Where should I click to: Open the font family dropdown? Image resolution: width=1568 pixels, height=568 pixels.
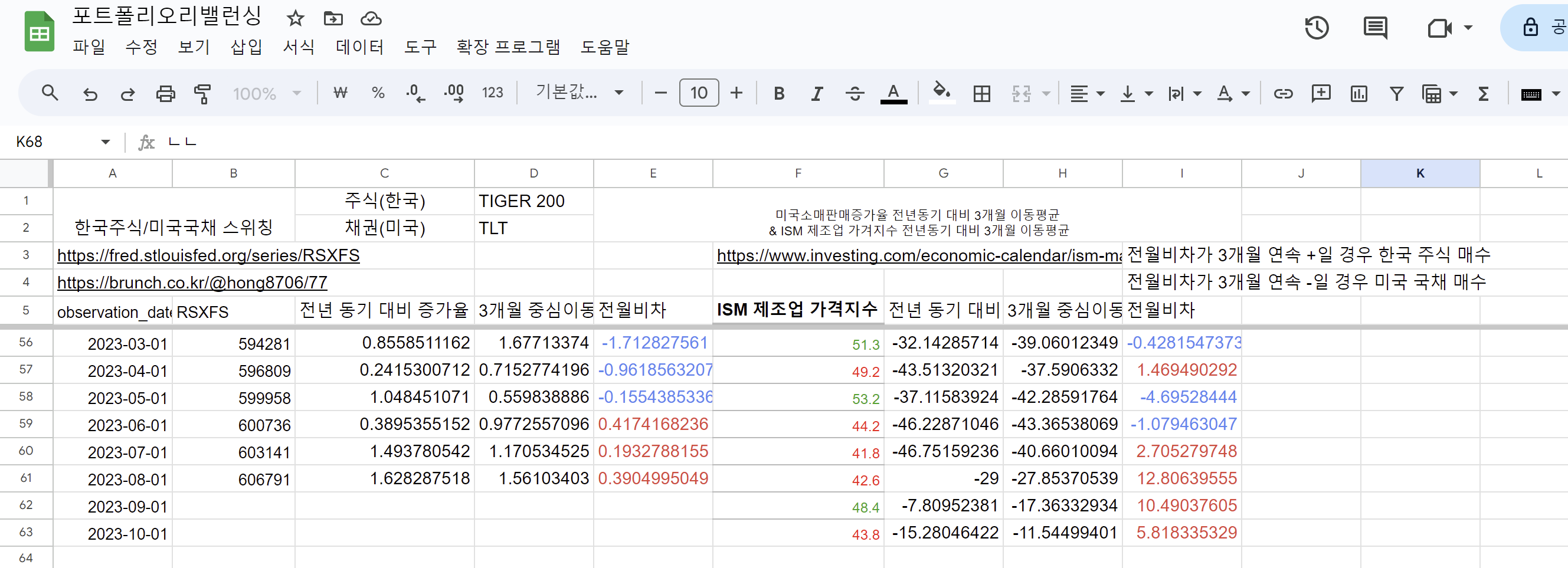580,93
